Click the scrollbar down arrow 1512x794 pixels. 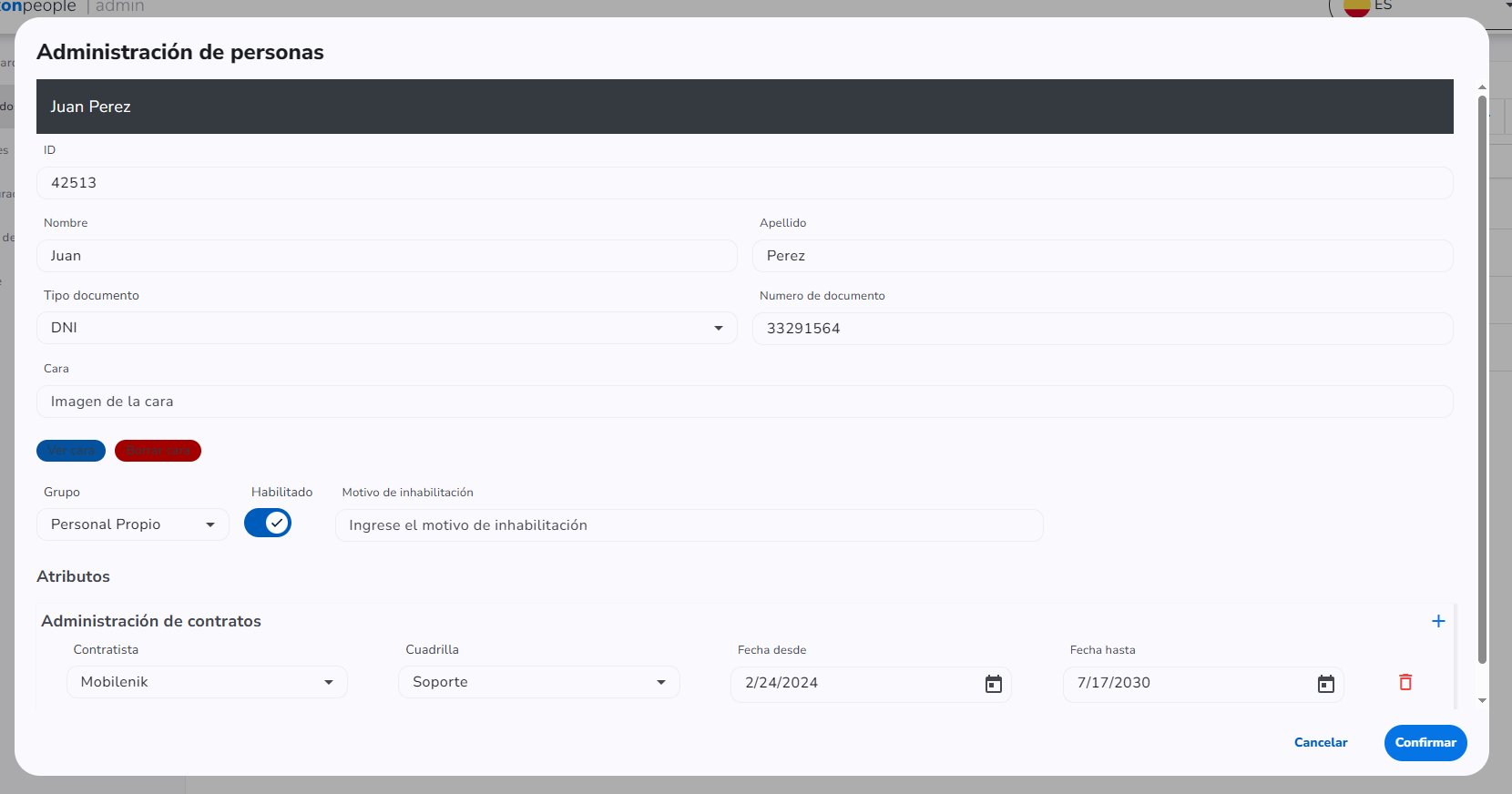point(1482,700)
